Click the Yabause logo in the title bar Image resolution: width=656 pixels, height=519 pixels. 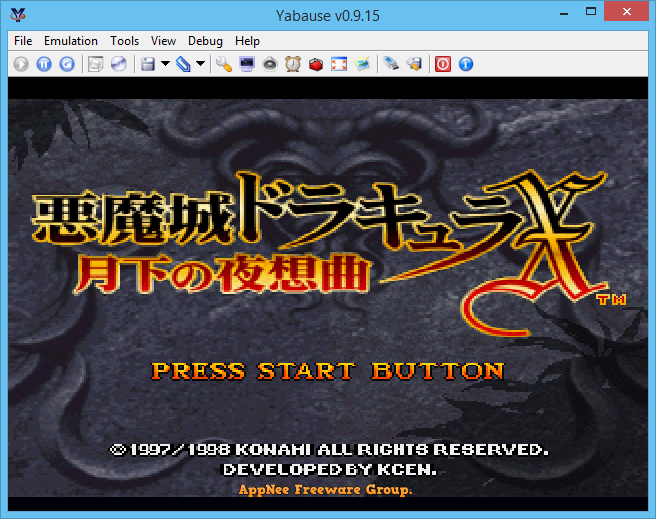tap(18, 15)
